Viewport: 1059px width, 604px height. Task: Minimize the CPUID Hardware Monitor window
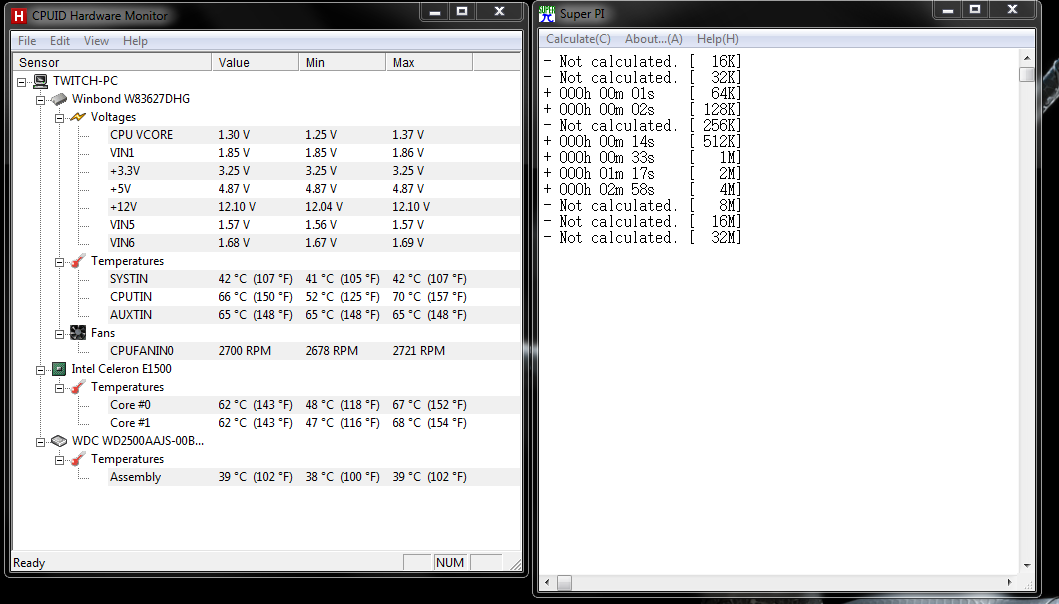pos(436,11)
